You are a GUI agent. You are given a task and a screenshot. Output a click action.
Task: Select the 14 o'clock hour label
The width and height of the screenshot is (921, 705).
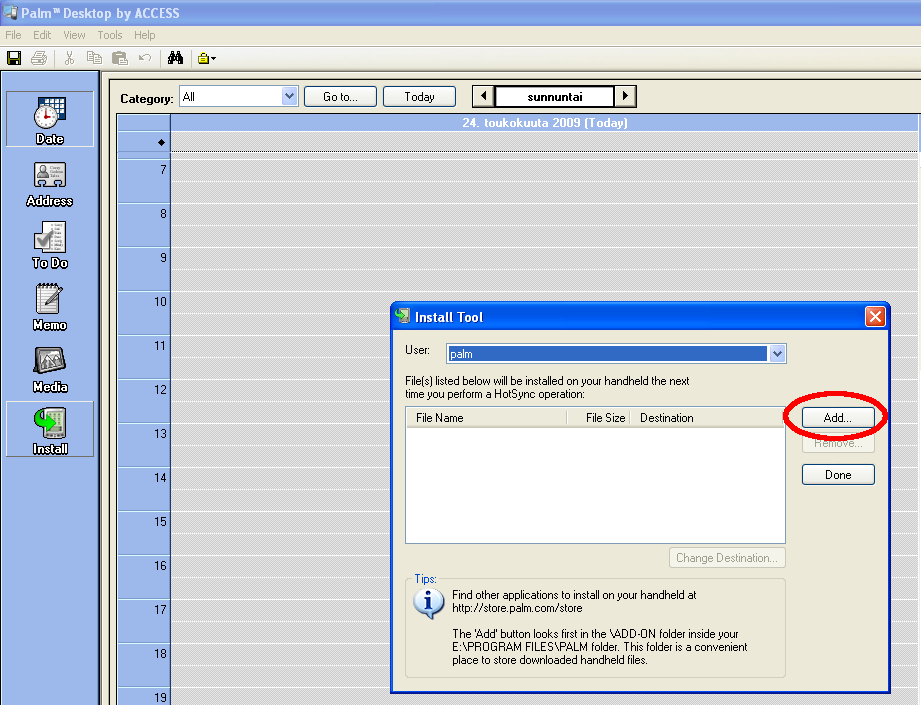point(160,478)
